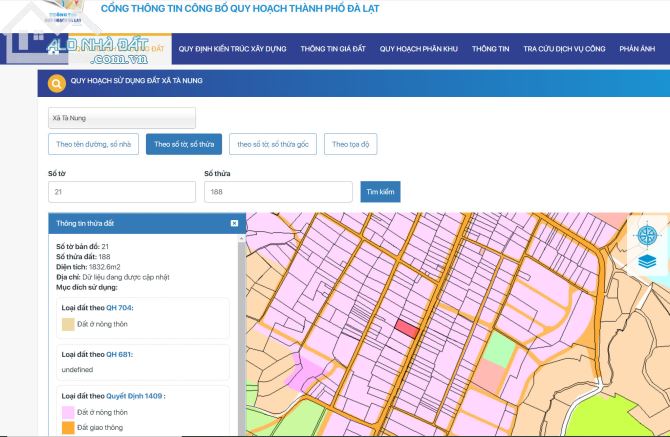
Task: Switch to theo số tờ, số thửa gốc
Action: point(273,145)
